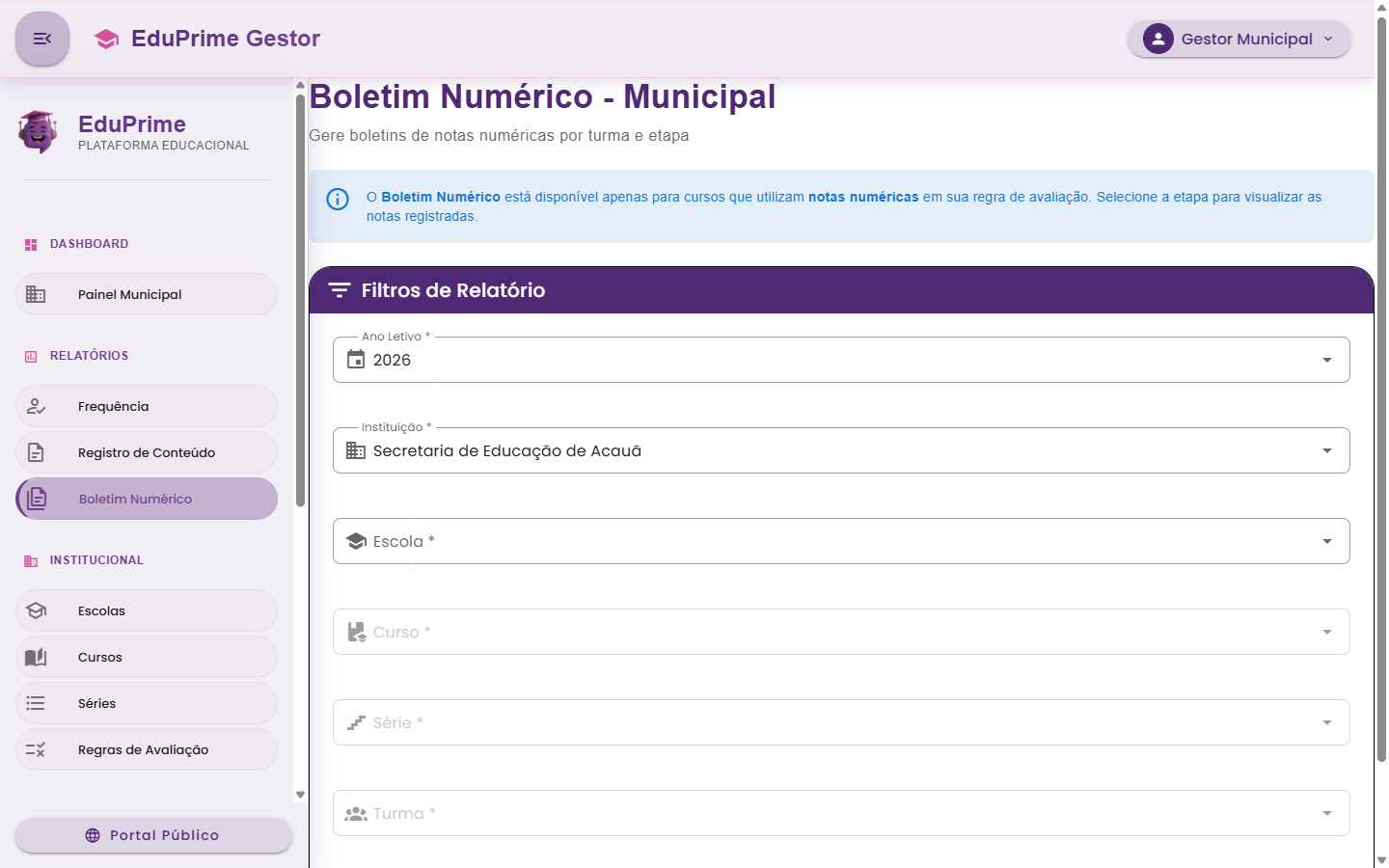Click the Boletim Numérico report icon

[37, 498]
